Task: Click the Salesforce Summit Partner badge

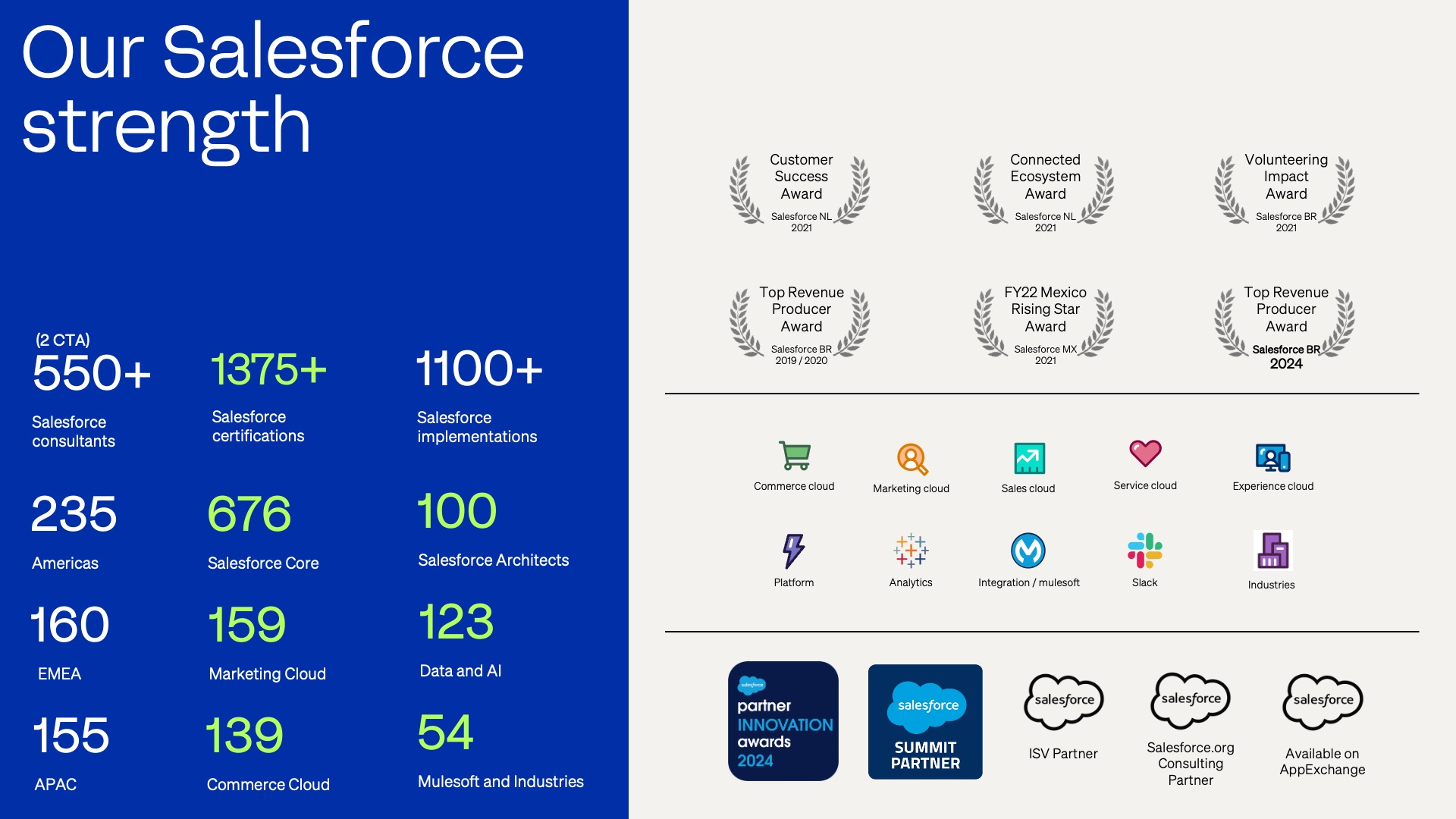Action: point(925,722)
